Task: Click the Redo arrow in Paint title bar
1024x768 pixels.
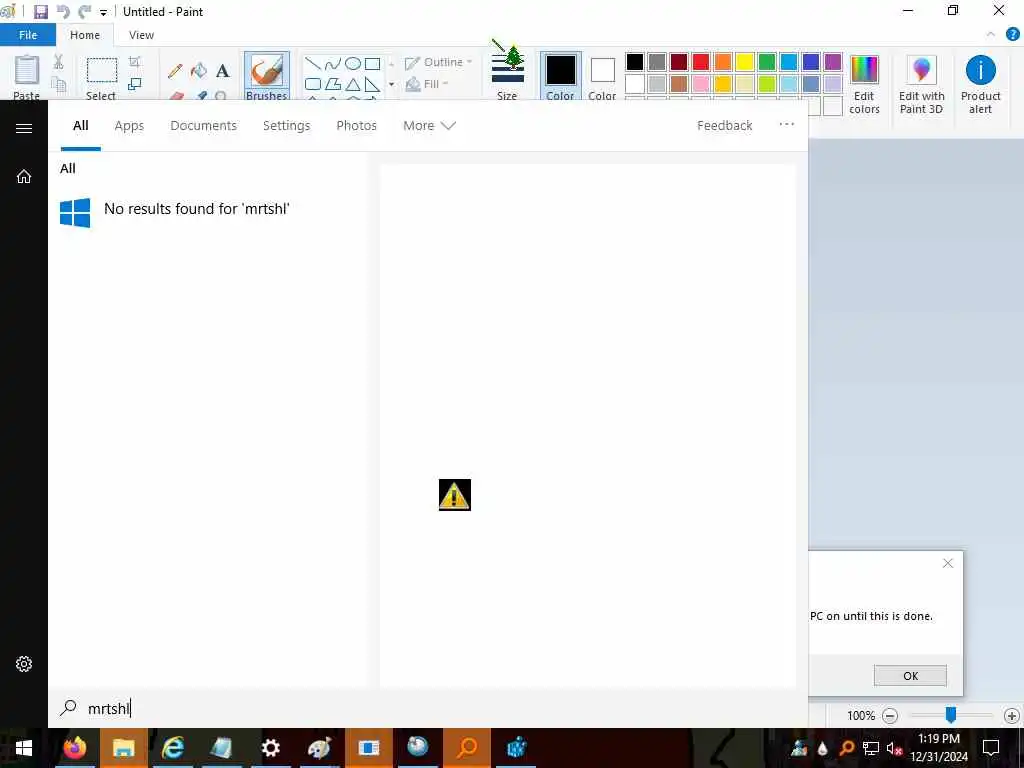Action: (84, 11)
